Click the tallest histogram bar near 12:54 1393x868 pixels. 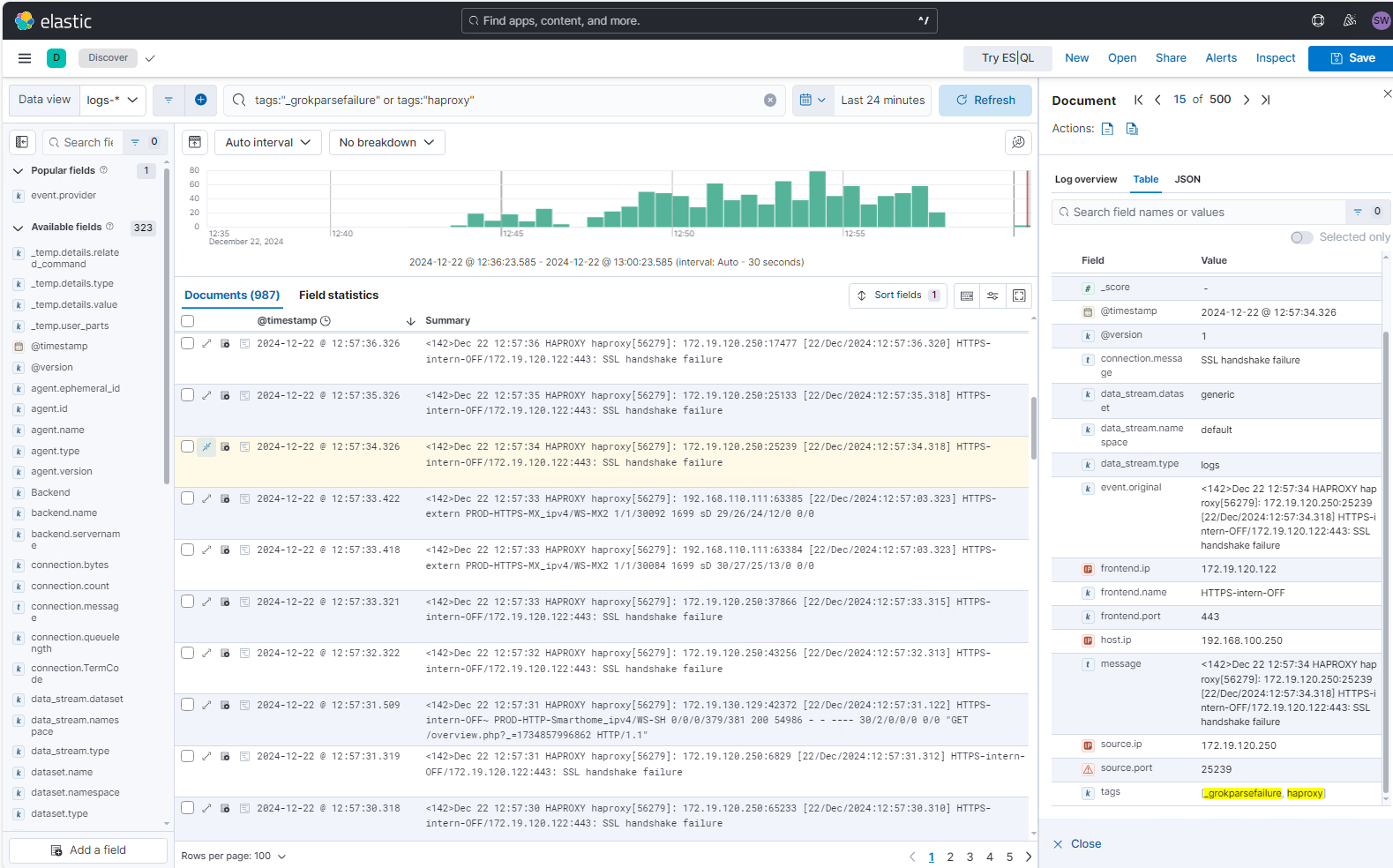817,199
